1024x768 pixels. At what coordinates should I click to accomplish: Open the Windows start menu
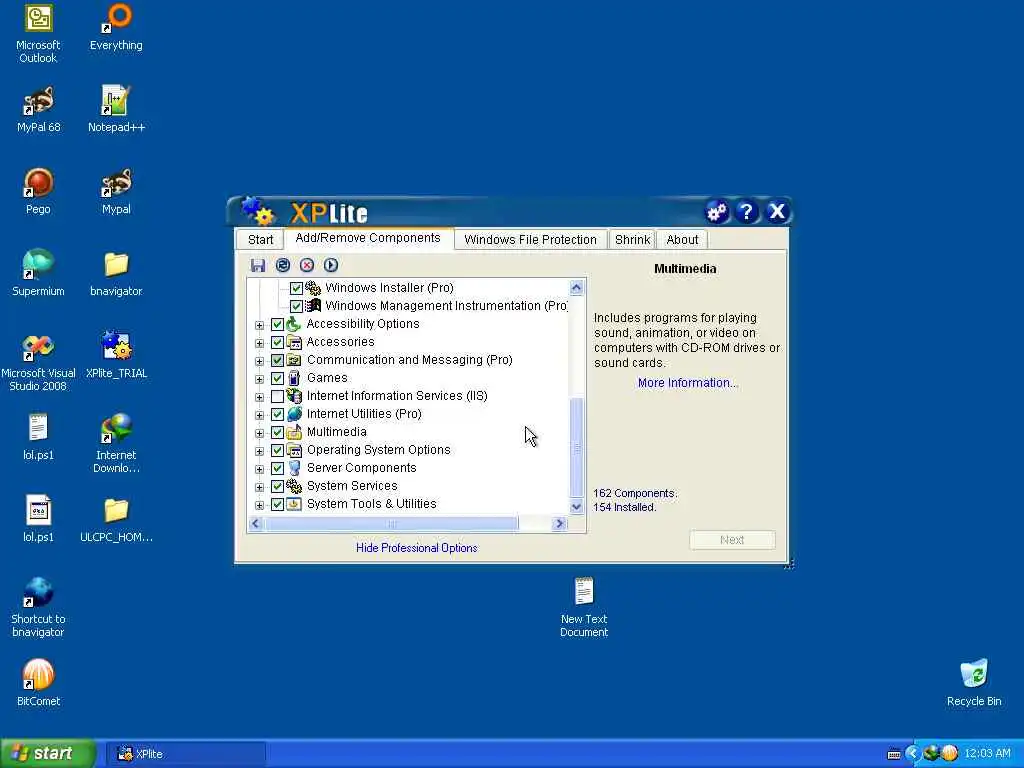pyautogui.click(x=47, y=754)
